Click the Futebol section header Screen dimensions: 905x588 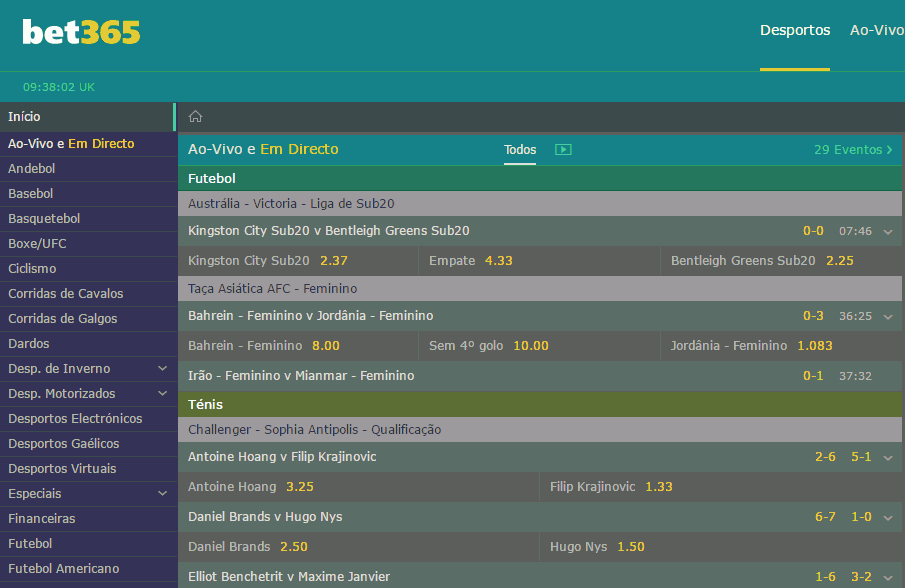coord(540,178)
